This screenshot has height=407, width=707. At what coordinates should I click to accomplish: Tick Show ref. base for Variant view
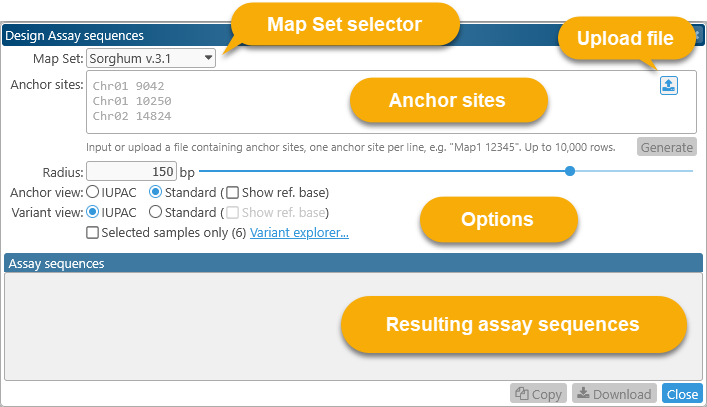coord(233,212)
